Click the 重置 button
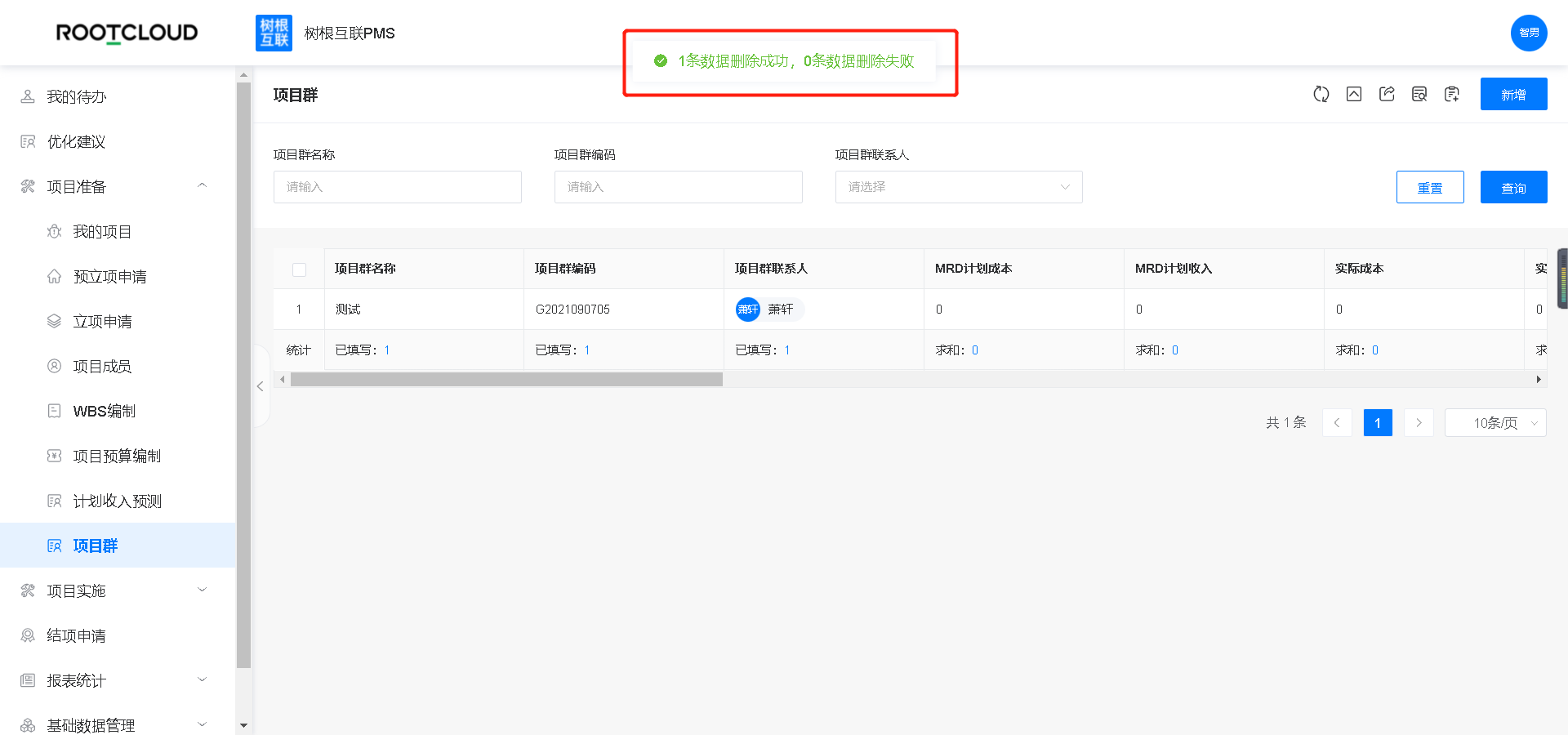1568x735 pixels. coord(1429,187)
